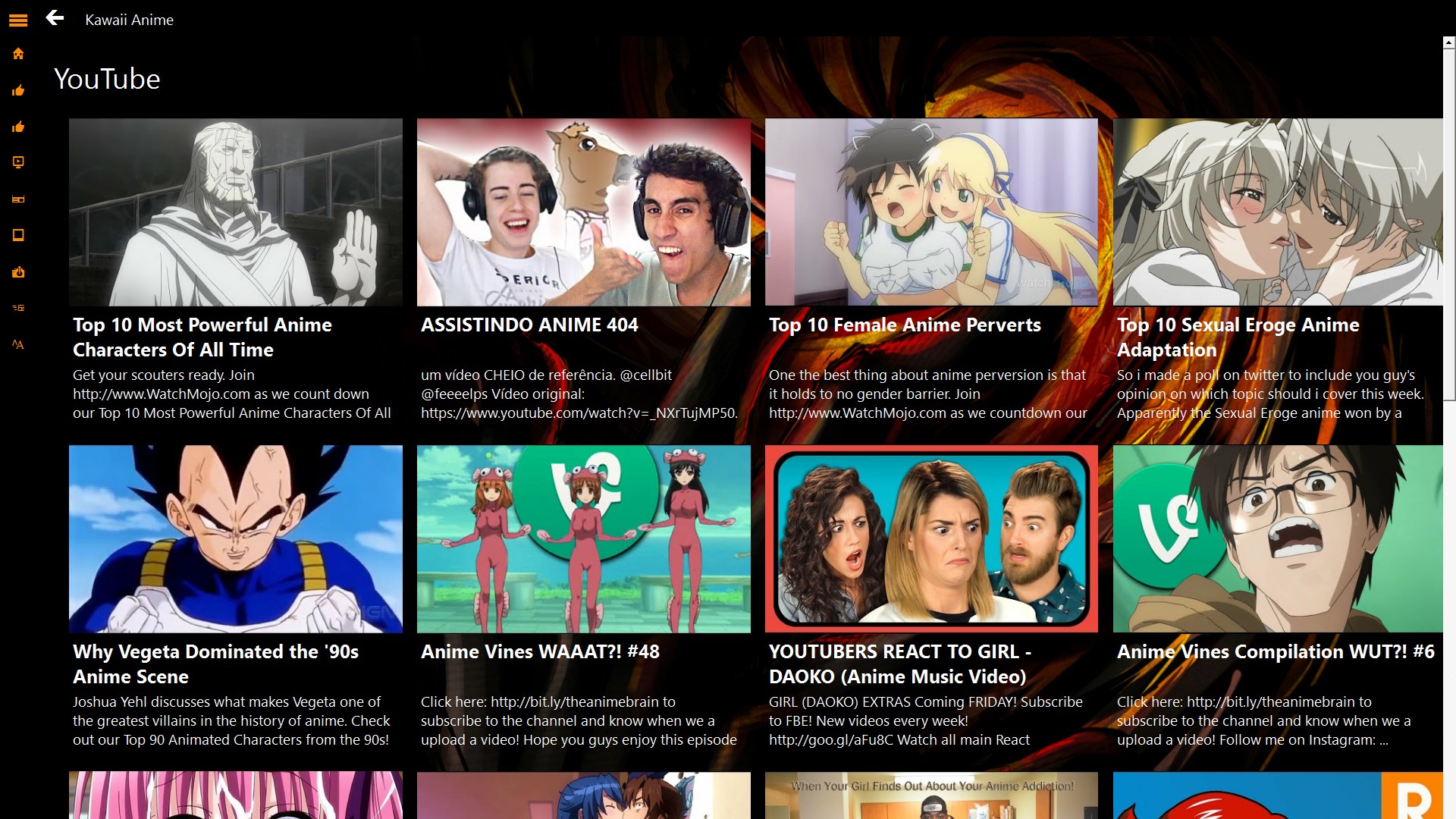The image size is (1456, 819).
Task: Click scrollbar up arrow
Action: 1448,43
